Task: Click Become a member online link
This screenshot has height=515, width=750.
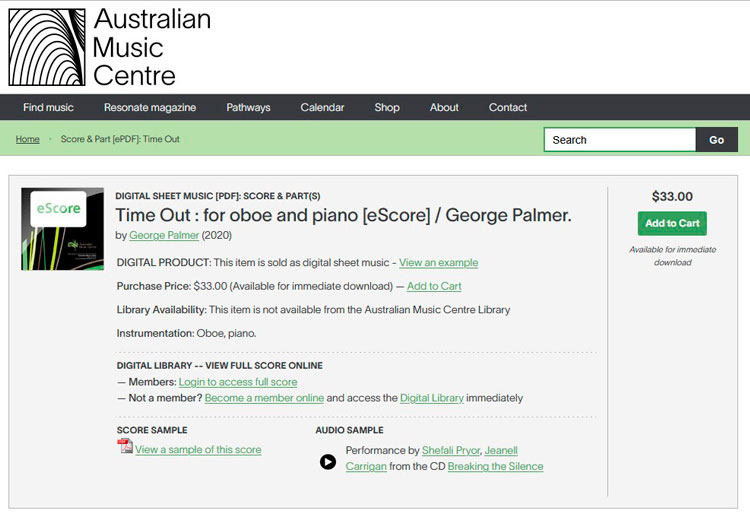Action: coord(264,398)
